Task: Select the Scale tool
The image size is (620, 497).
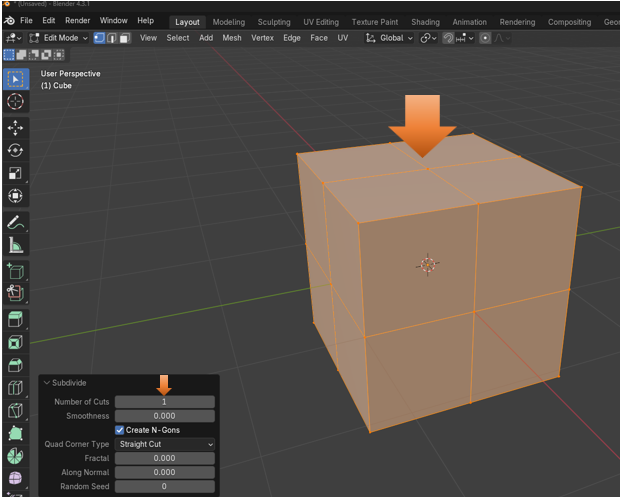Action: 15,173
